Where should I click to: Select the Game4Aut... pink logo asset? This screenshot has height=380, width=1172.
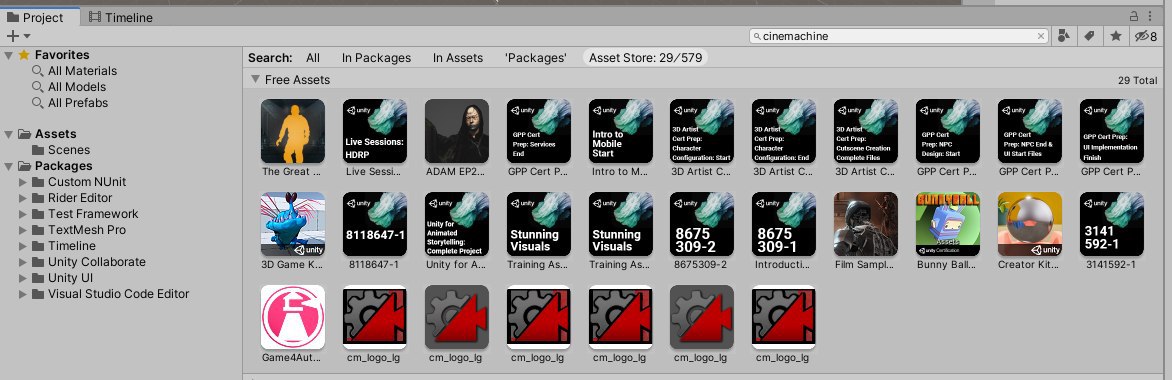(x=292, y=316)
